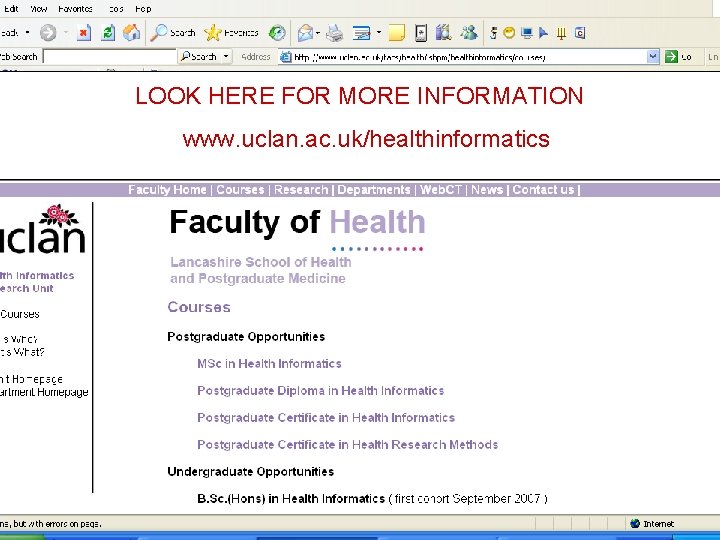Open the Messenger people icon
This screenshot has width=720, height=540.
pyautogui.click(x=469, y=33)
